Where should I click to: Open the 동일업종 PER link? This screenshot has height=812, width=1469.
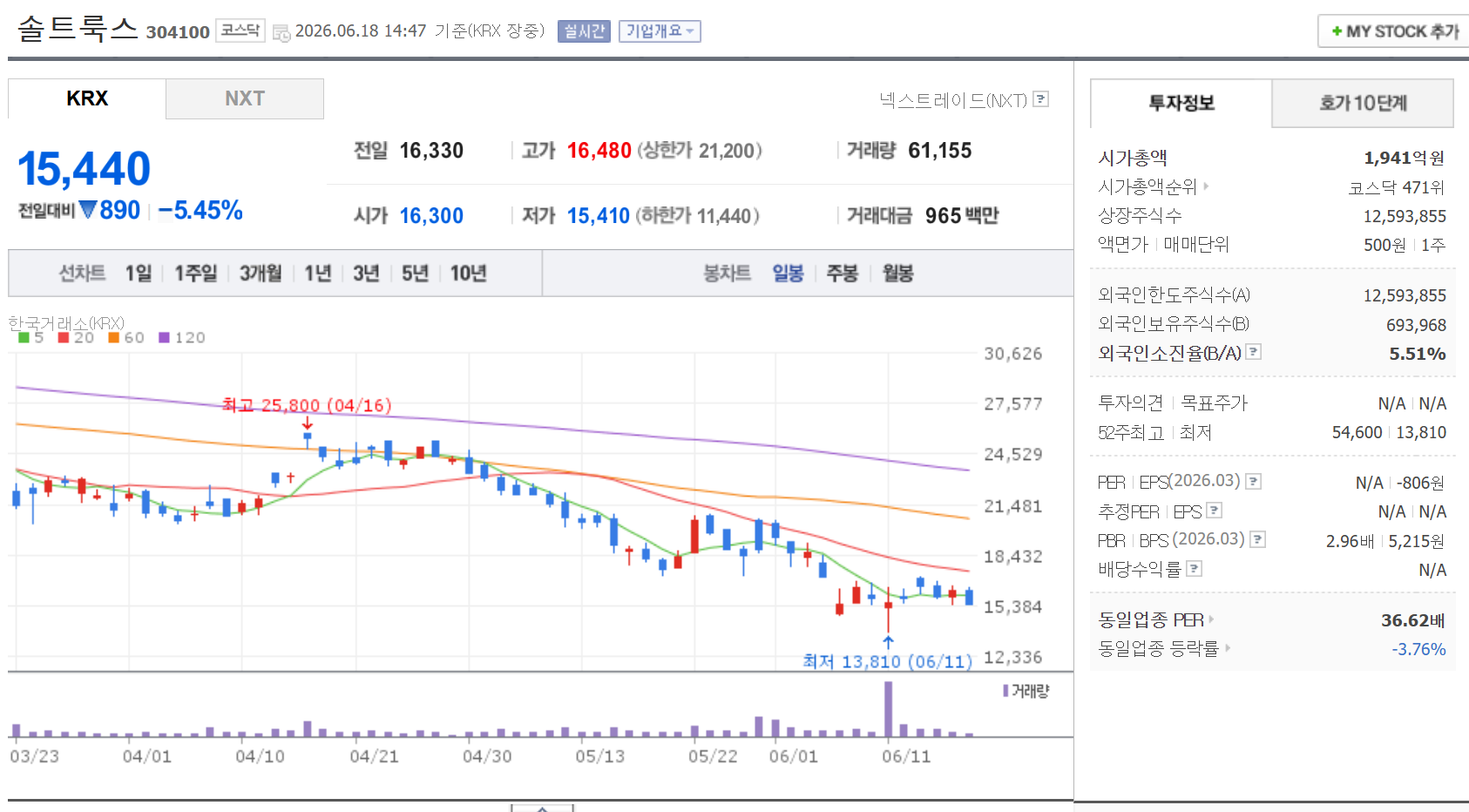tap(1151, 619)
